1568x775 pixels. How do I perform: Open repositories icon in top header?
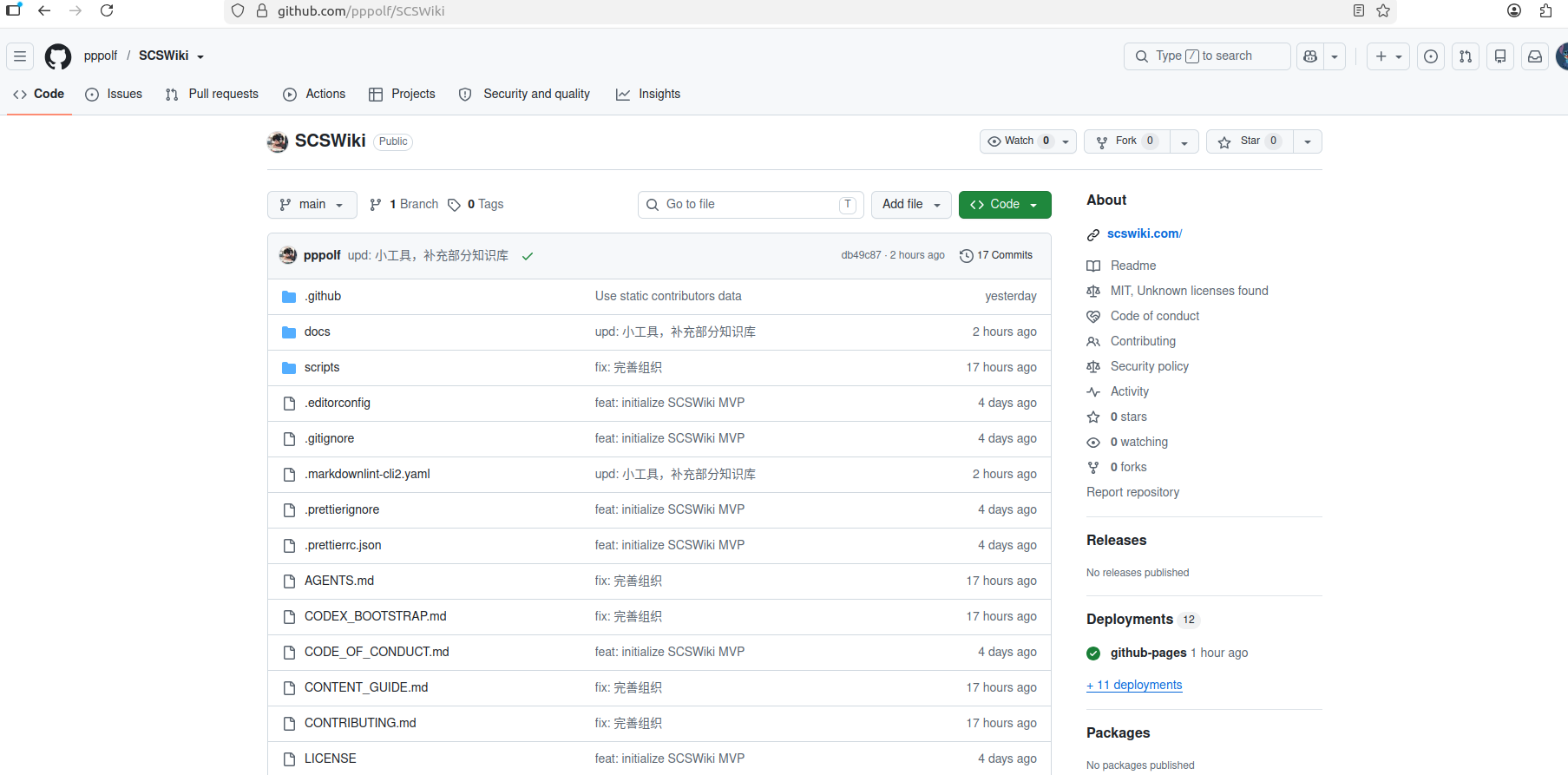[x=1500, y=56]
